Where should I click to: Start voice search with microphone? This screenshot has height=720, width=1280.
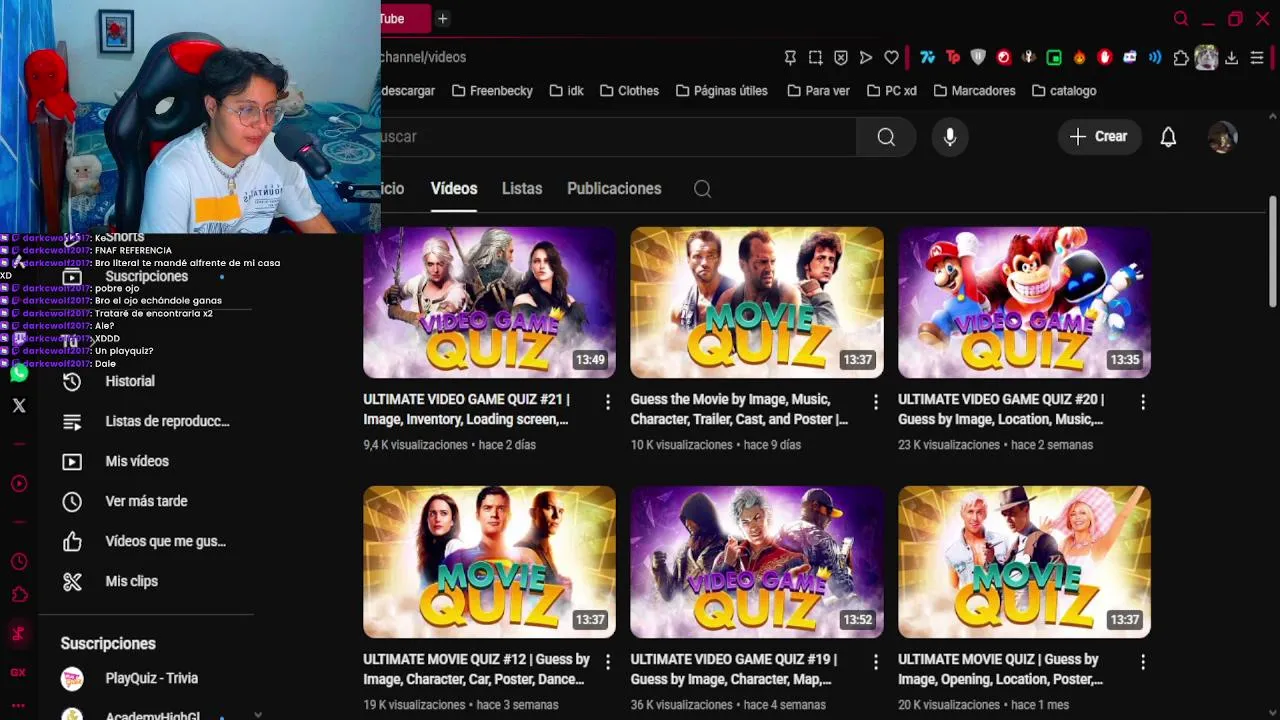coord(950,137)
